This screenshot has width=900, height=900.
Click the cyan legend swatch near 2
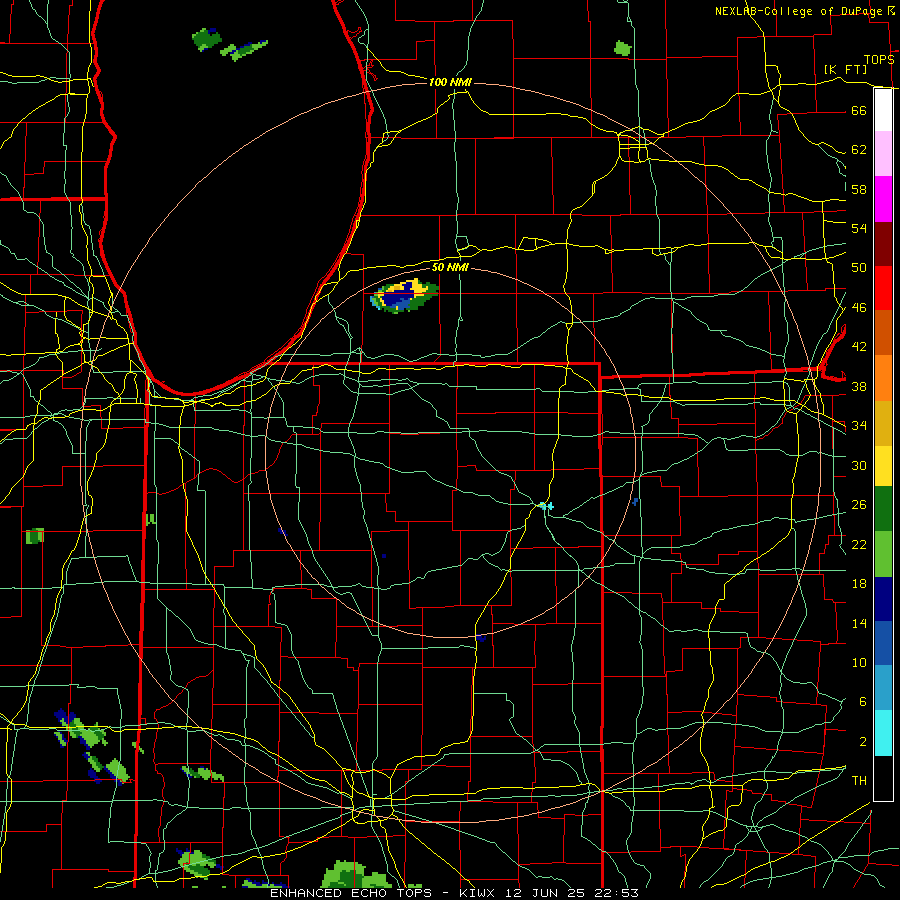coord(883,733)
